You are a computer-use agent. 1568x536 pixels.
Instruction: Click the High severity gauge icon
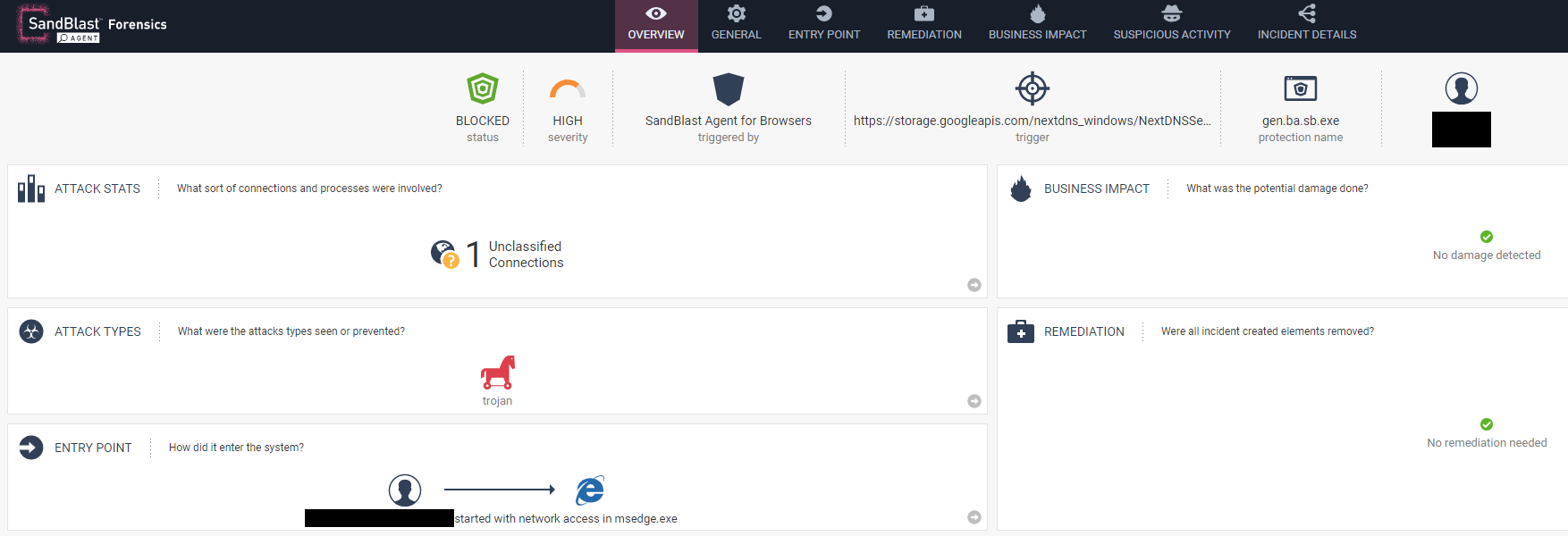(568, 88)
